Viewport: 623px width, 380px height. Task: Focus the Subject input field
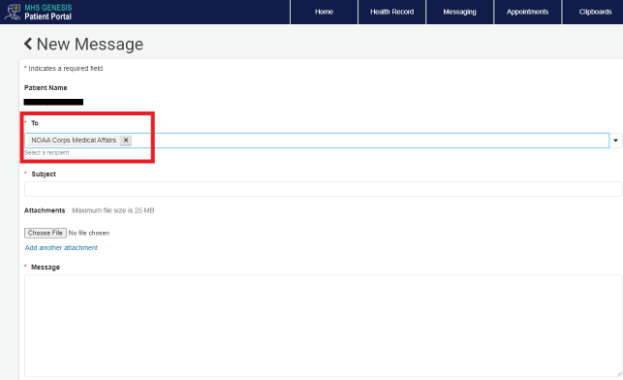[x=323, y=189]
